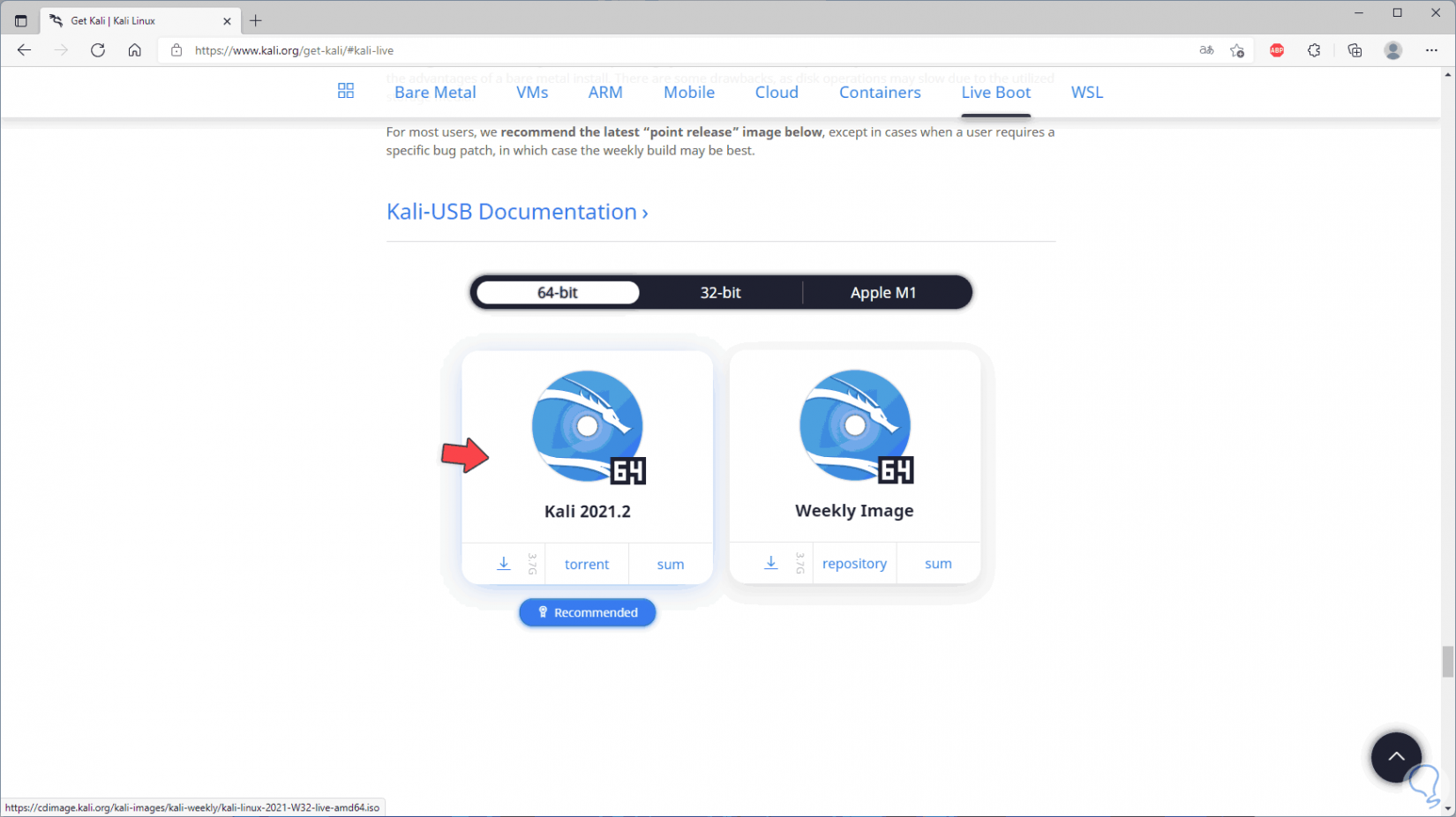Open the Kali-USB Documentation link
1456x817 pixels.
coord(517,212)
